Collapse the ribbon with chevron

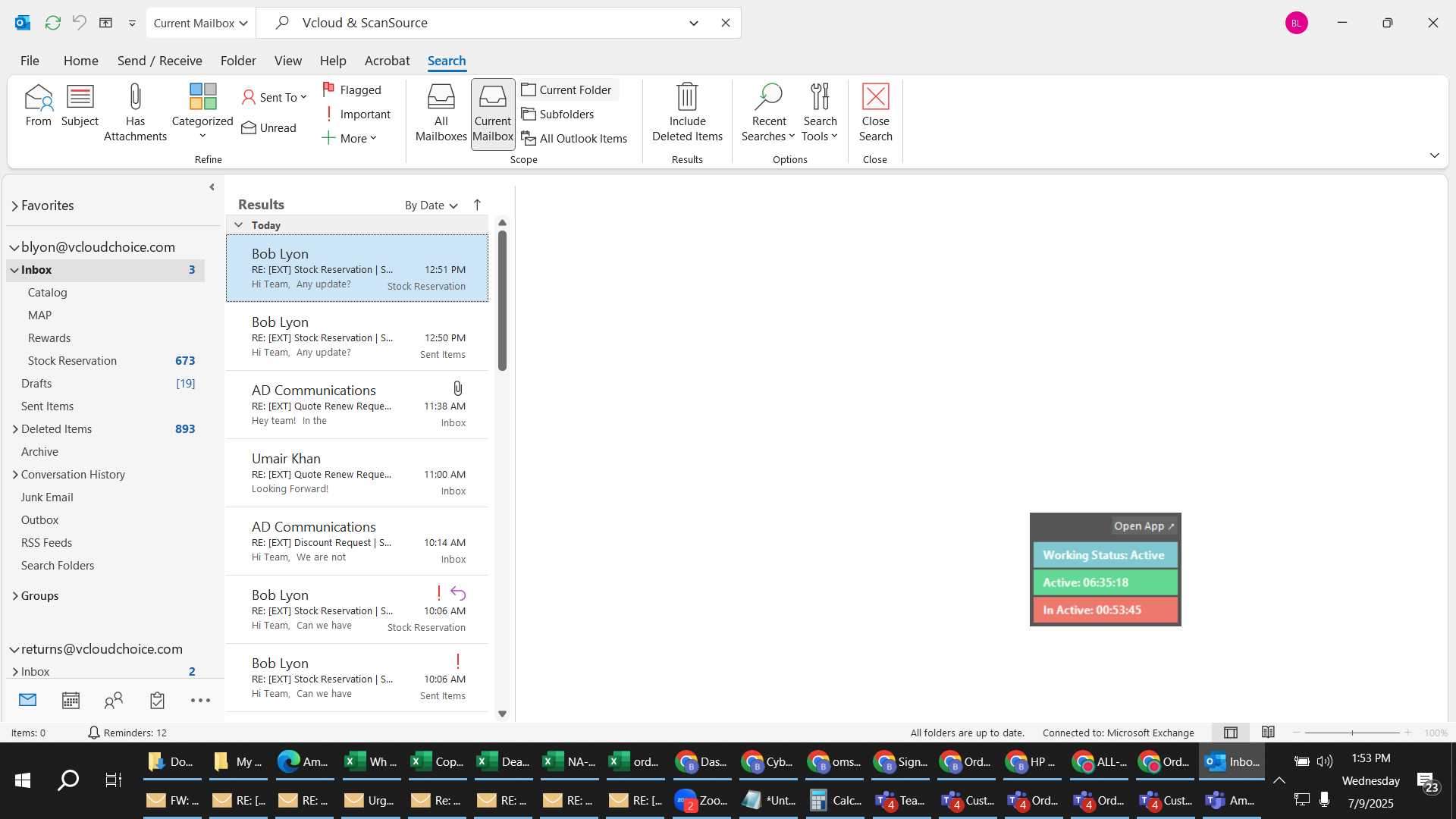(x=1434, y=155)
